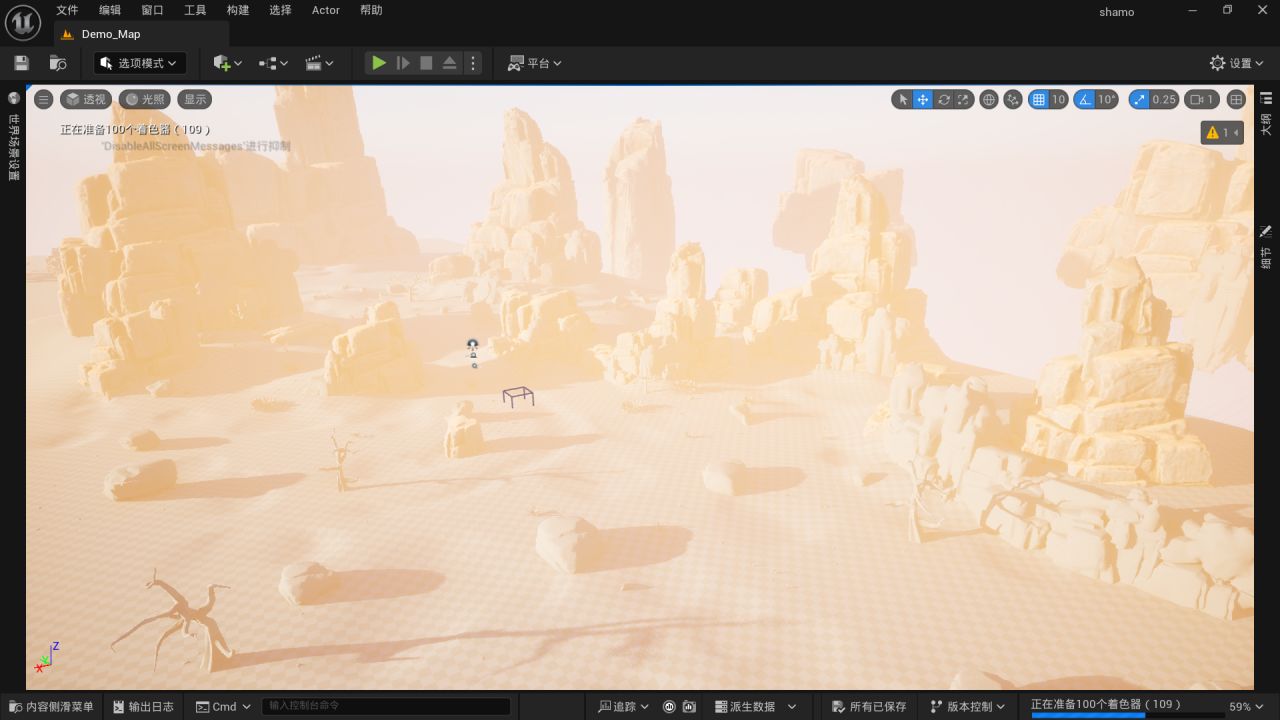Image resolution: width=1280 pixels, height=720 pixels.
Task: Open the 版本控制 revision control dropdown
Action: (967, 706)
